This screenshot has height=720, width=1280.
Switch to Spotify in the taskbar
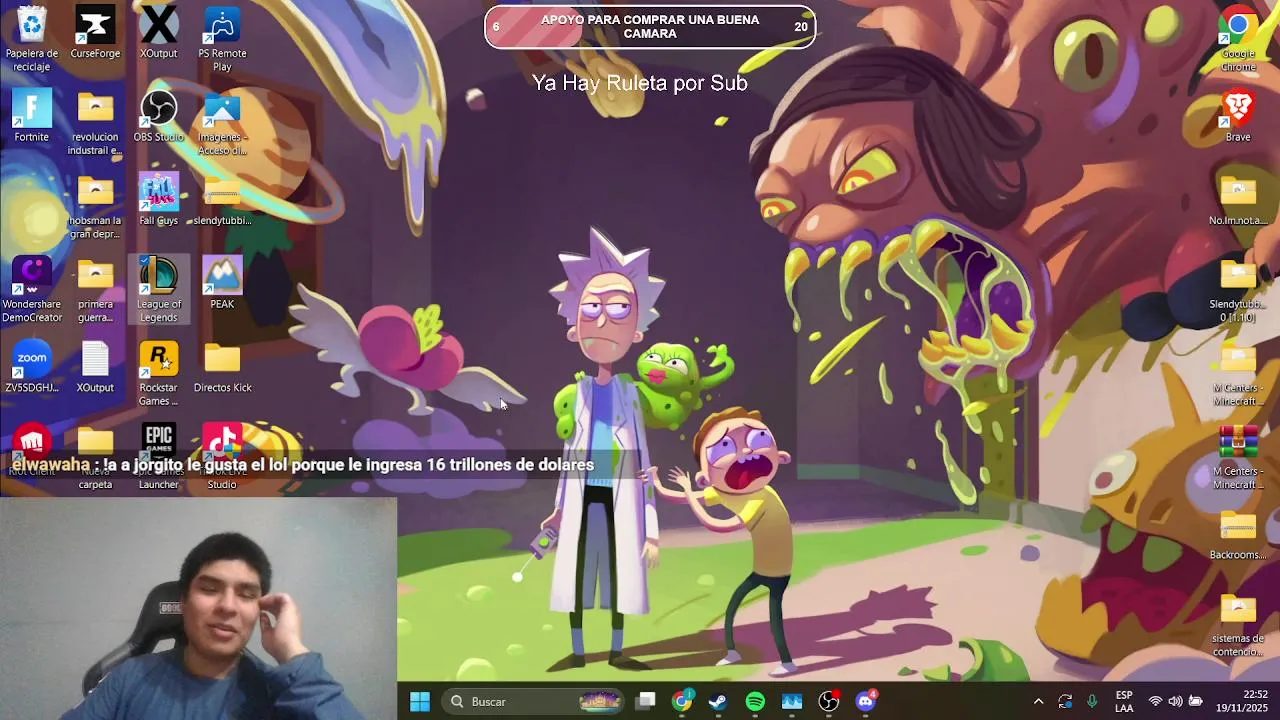click(755, 702)
